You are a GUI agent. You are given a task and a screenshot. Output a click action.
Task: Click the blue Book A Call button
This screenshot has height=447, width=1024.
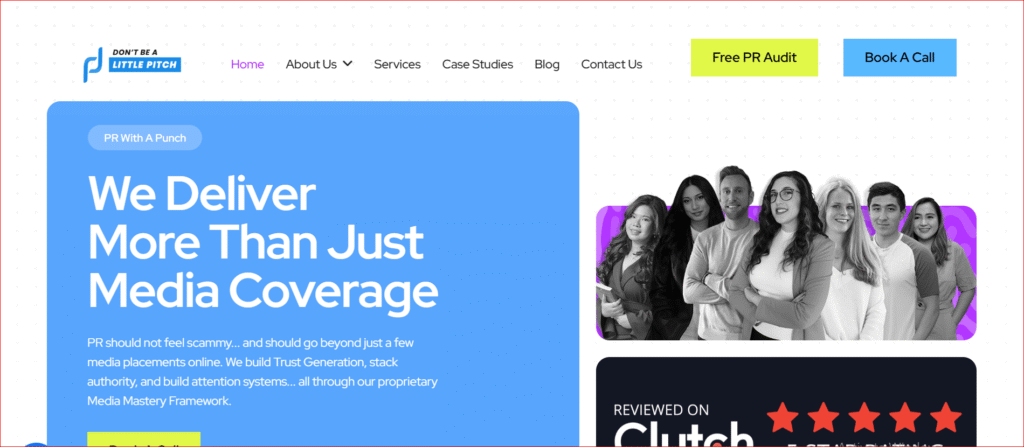(900, 58)
